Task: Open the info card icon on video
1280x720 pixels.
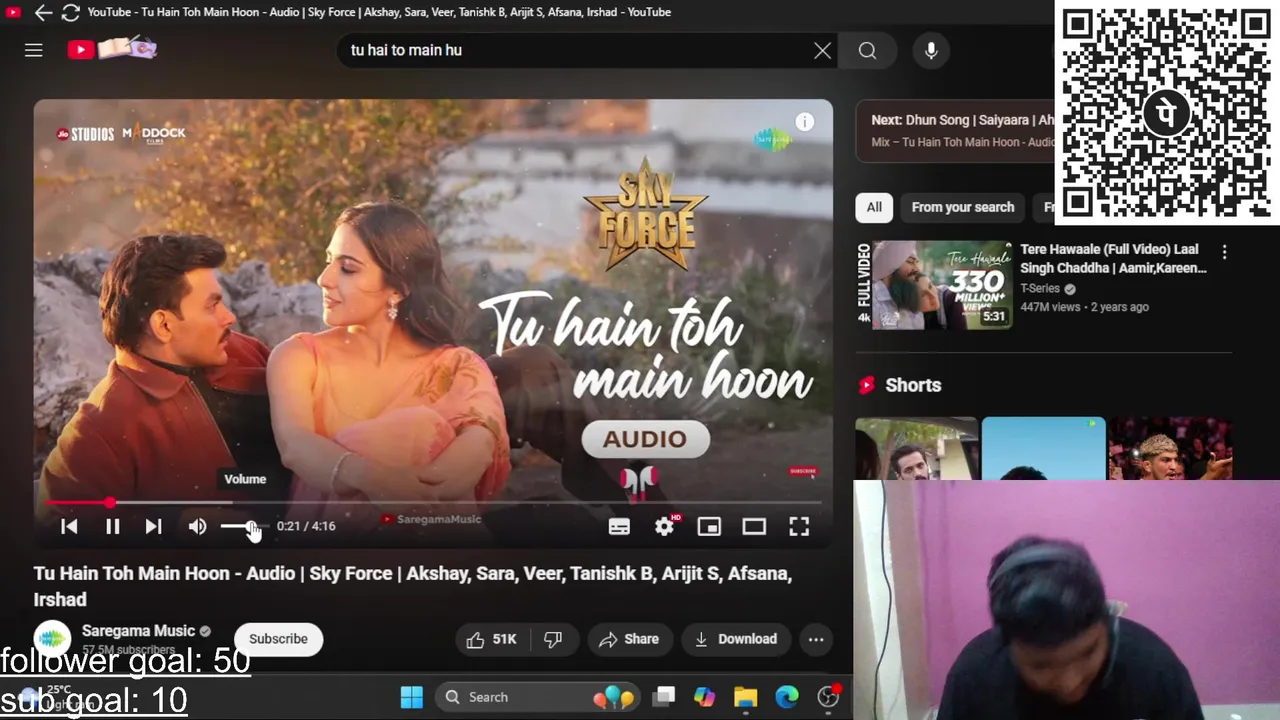Action: pos(805,122)
